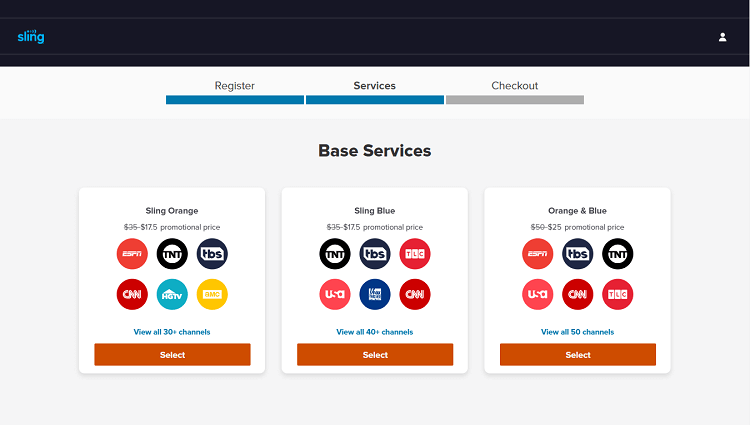
Task: Click the blue Register progress bar
Action: click(235, 100)
